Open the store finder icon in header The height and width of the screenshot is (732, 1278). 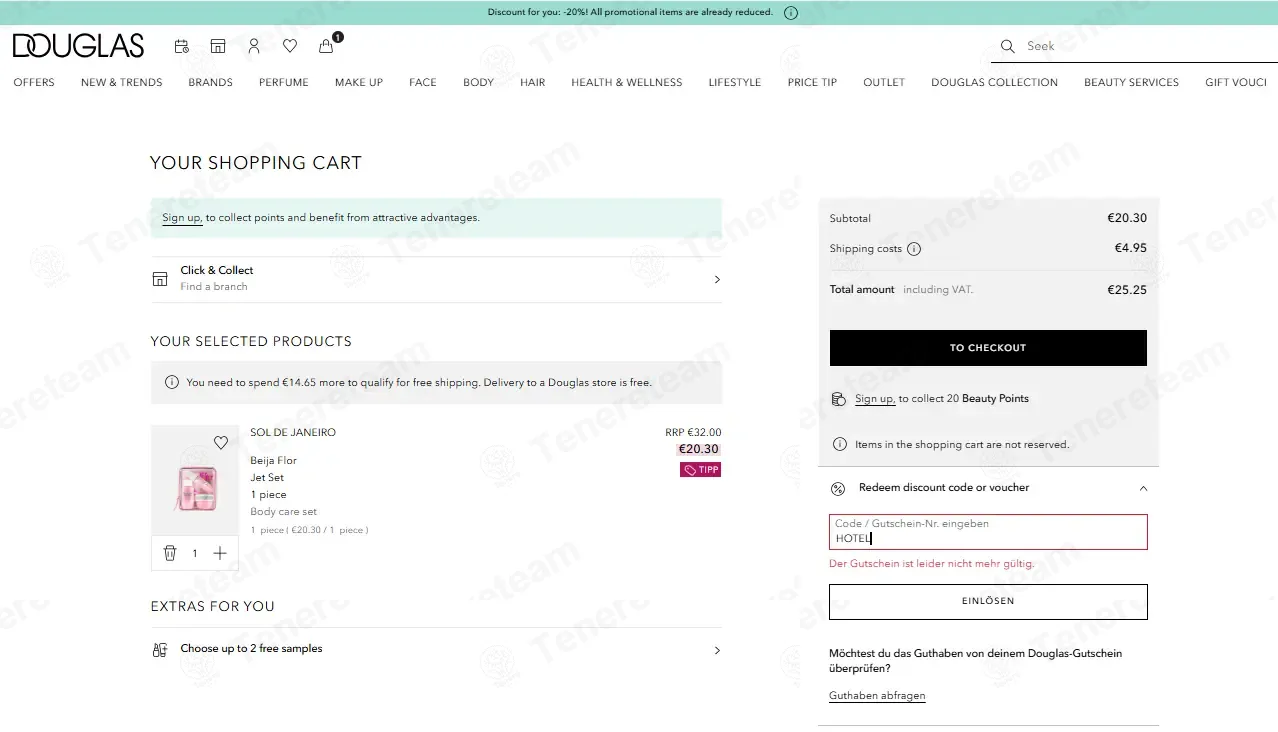click(218, 46)
